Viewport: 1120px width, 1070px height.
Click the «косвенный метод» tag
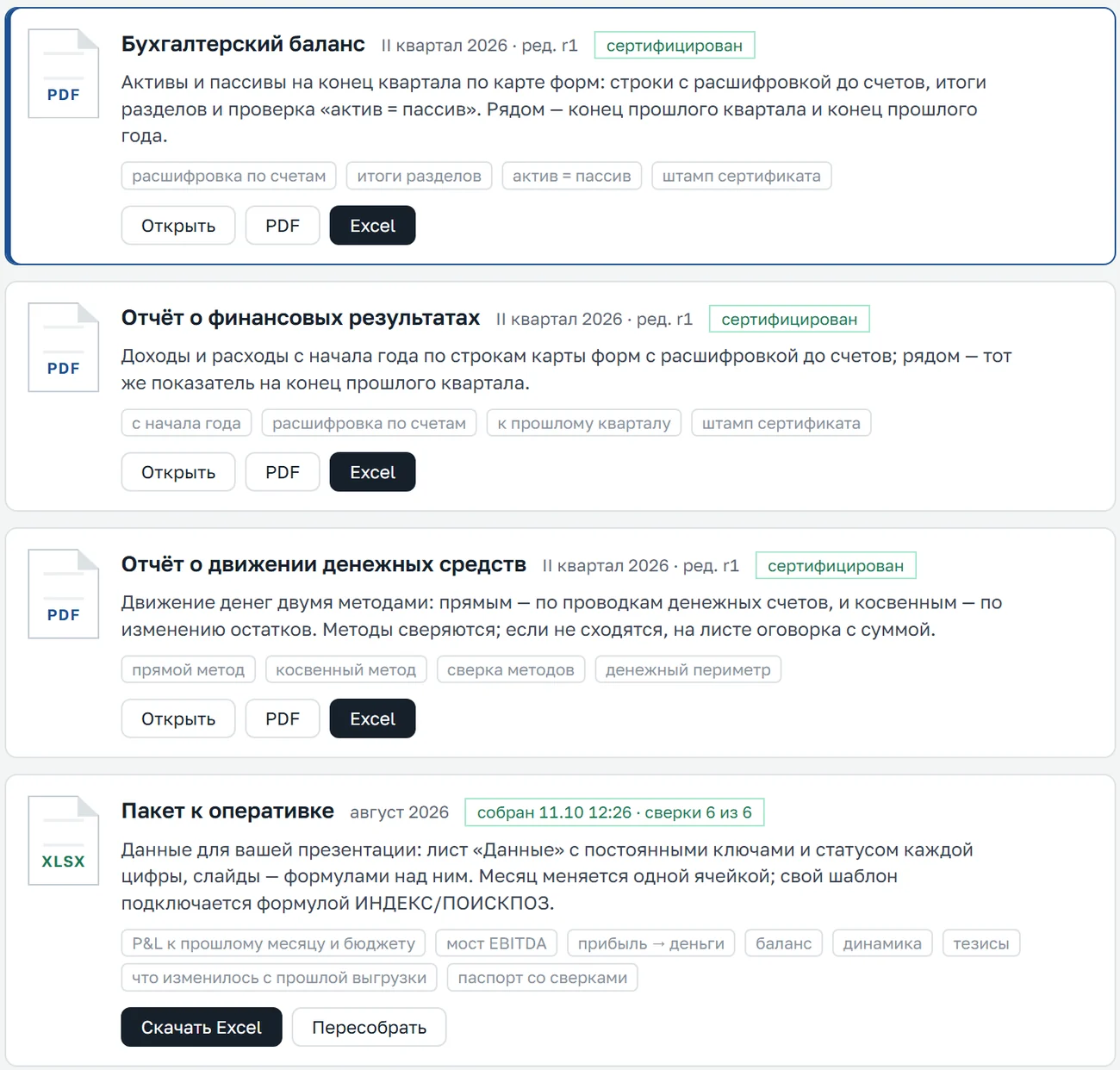(x=345, y=669)
